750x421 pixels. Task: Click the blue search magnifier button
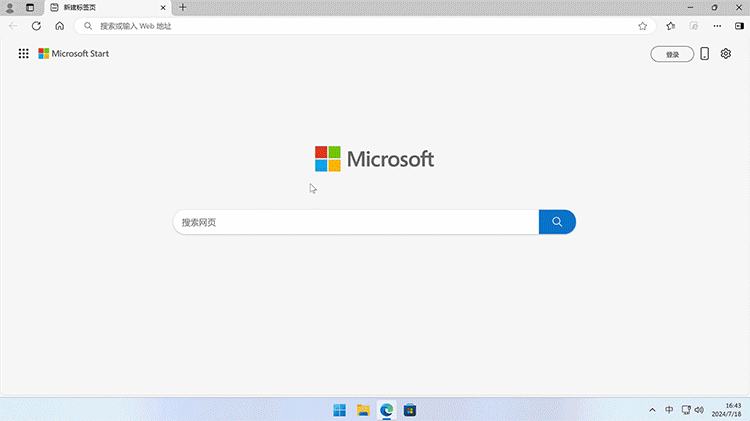[557, 222]
